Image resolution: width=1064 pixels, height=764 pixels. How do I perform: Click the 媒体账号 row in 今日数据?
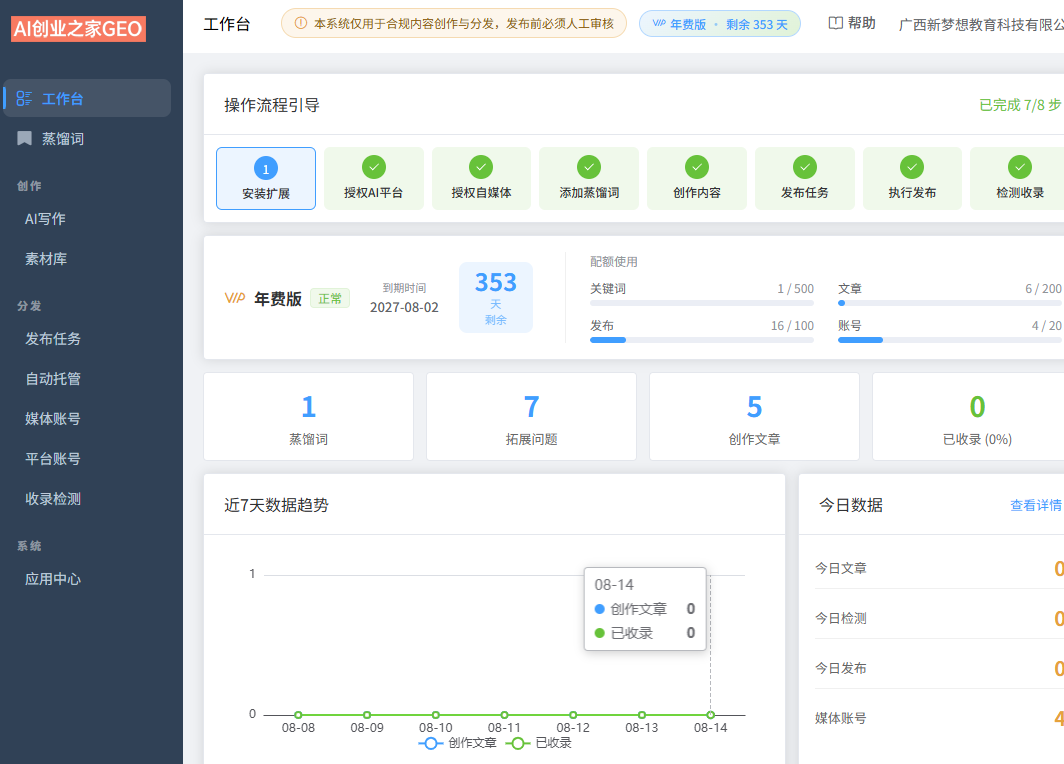pos(939,718)
